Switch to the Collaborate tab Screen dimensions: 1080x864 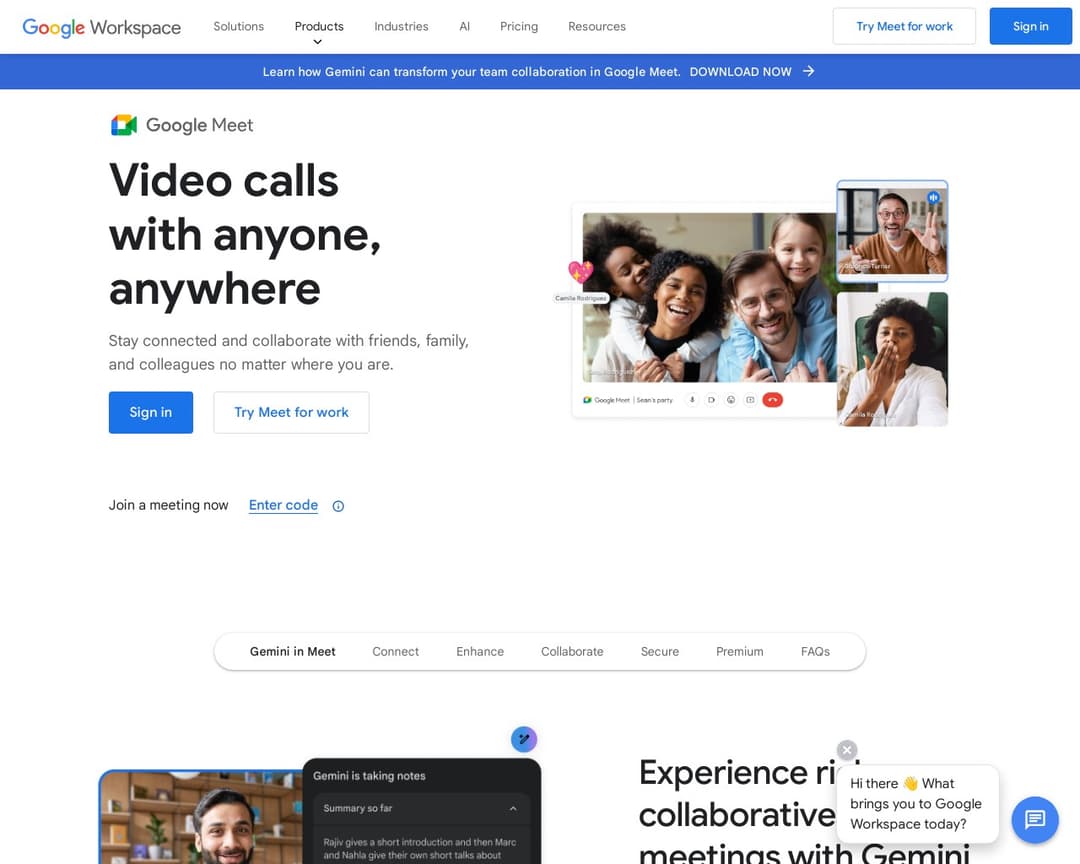coord(572,651)
